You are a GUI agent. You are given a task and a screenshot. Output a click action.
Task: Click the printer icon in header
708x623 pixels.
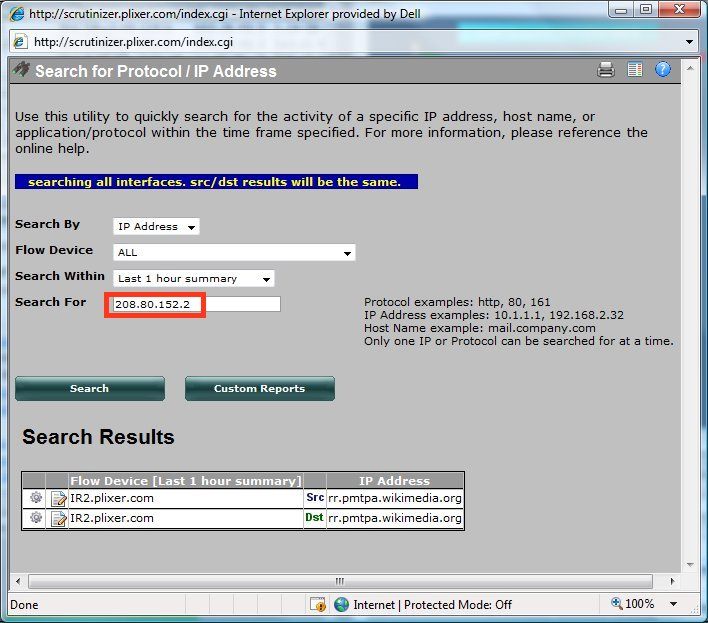606,70
